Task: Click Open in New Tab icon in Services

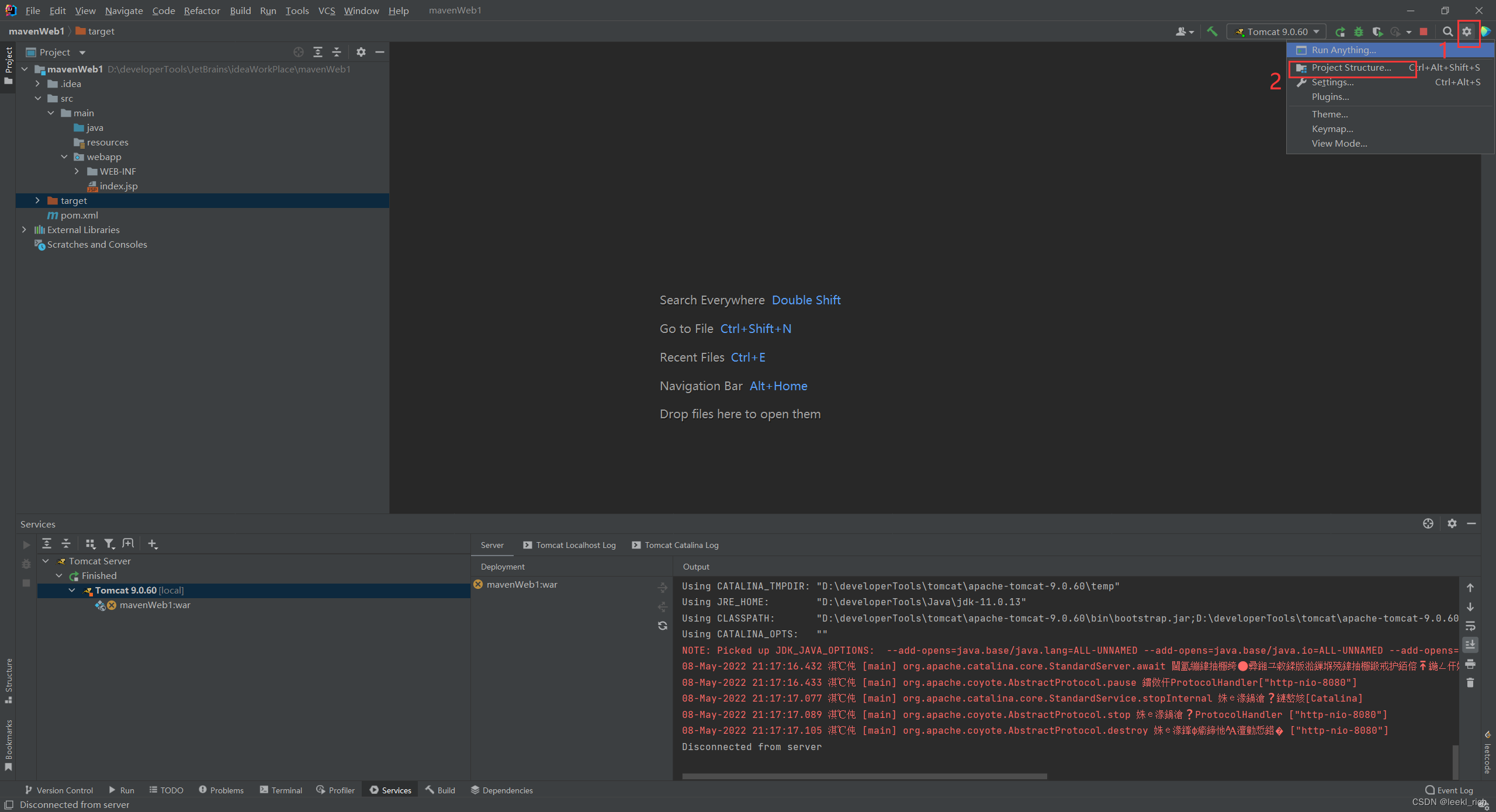Action: pos(128,544)
